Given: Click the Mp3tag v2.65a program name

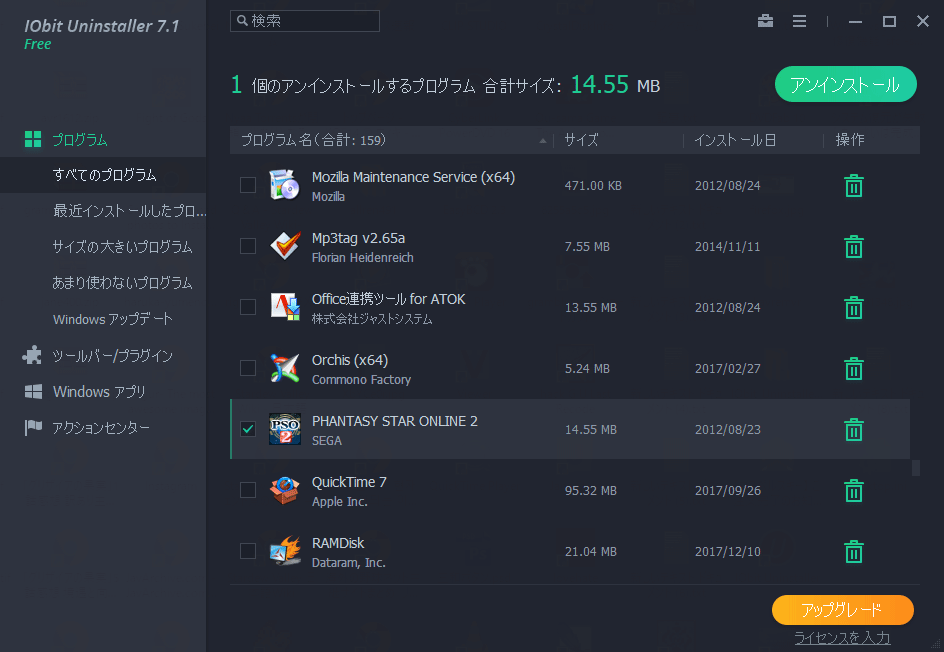Looking at the screenshot, I should point(358,238).
